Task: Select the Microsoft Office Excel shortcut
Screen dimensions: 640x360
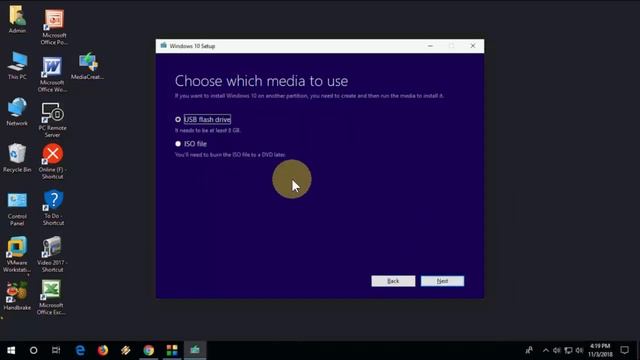Action: click(x=51, y=297)
